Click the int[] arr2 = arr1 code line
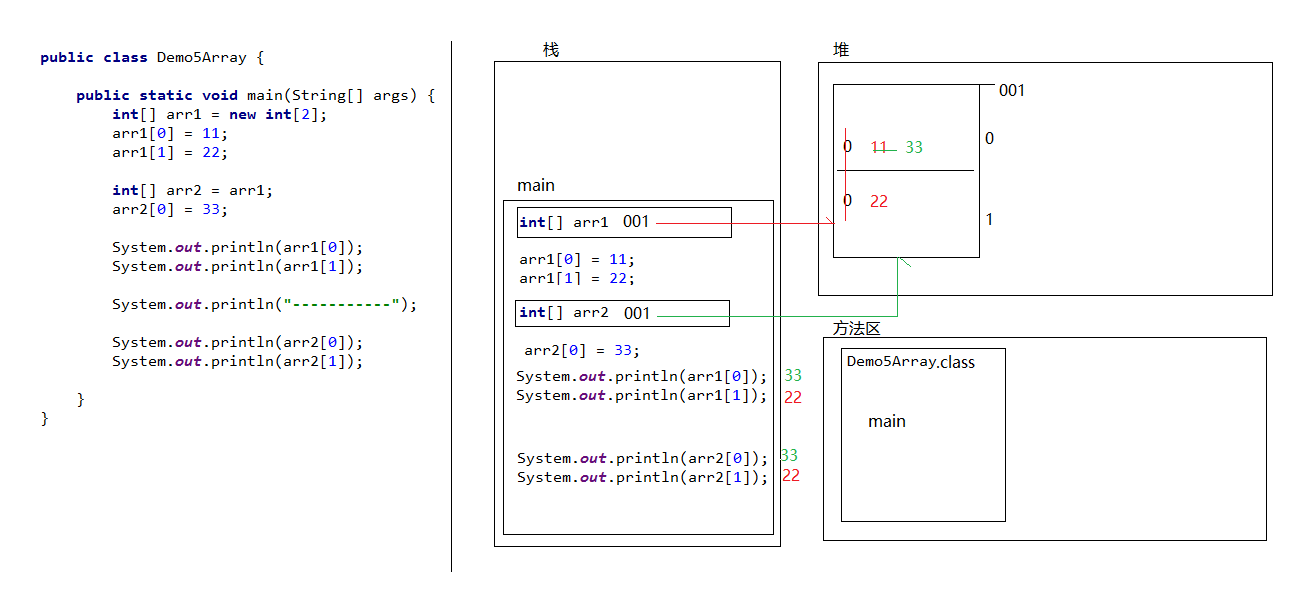The image size is (1311, 598). [192, 190]
